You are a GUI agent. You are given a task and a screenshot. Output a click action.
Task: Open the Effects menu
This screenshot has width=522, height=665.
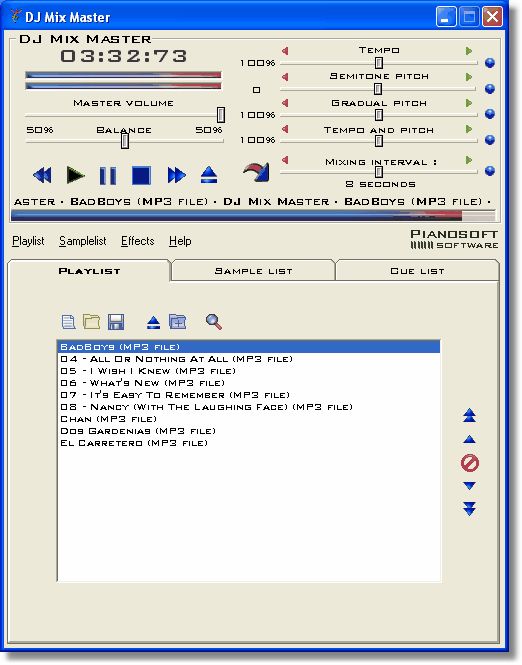137,241
